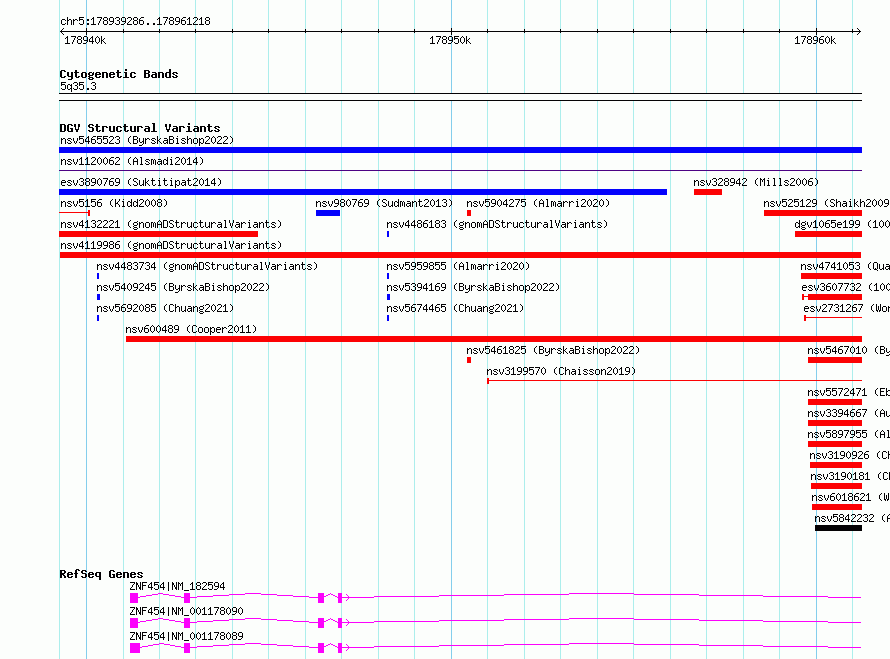Image resolution: width=890 pixels, height=659 pixels.
Task: Click the DGV Structural Variants track title
Action: [140, 128]
